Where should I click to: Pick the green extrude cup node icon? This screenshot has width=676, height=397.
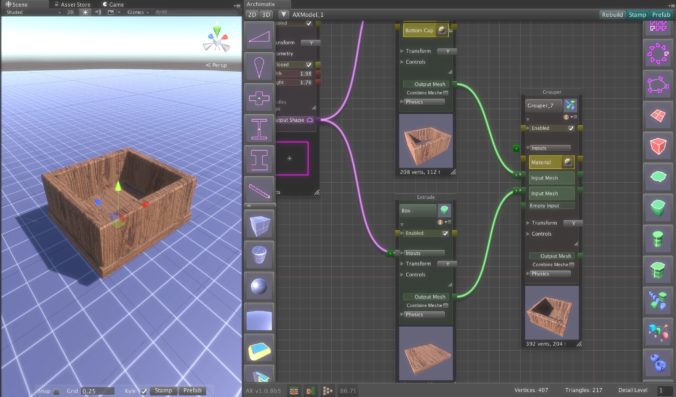pos(658,208)
